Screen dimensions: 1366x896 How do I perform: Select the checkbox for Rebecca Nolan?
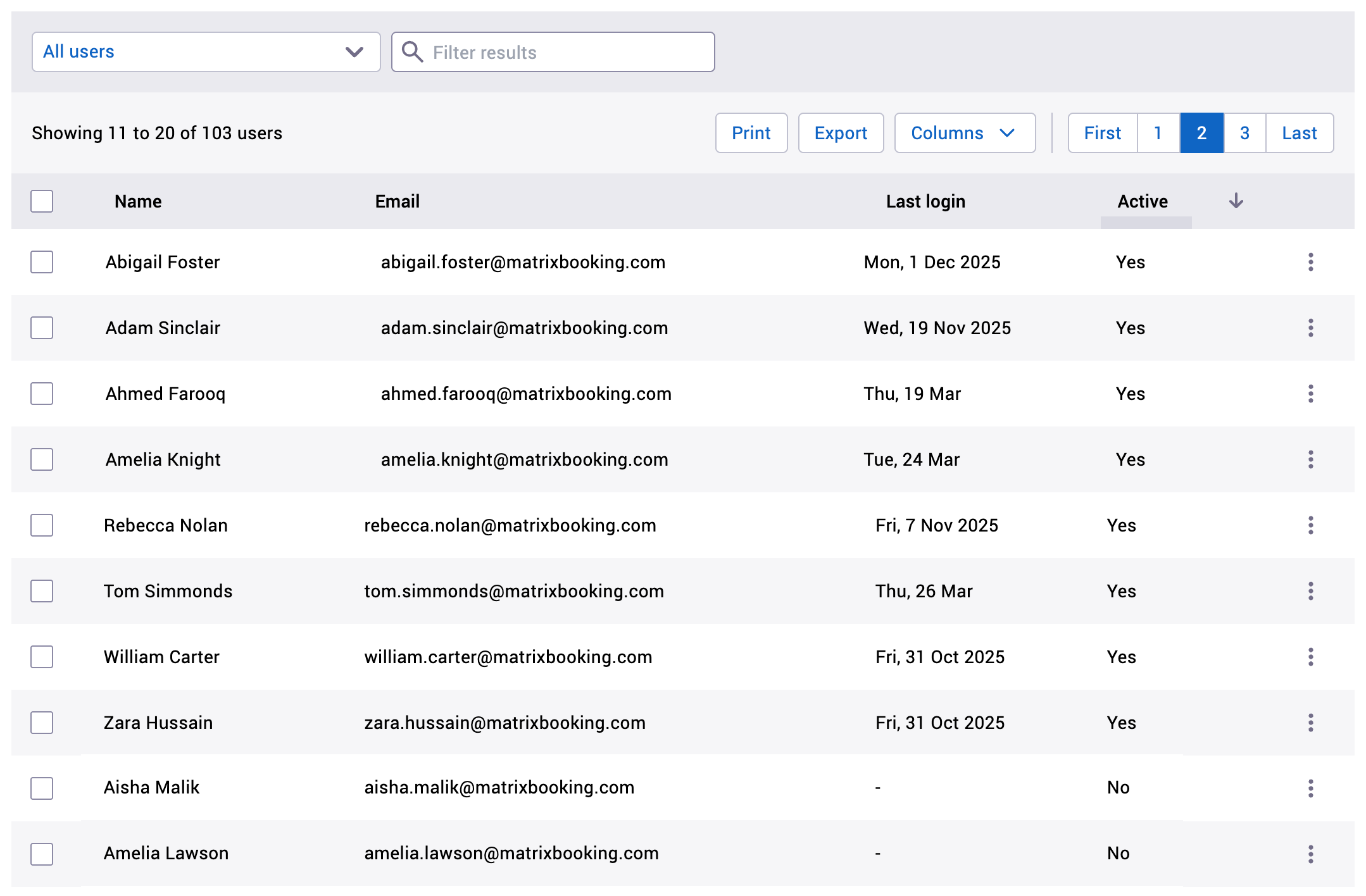point(41,525)
